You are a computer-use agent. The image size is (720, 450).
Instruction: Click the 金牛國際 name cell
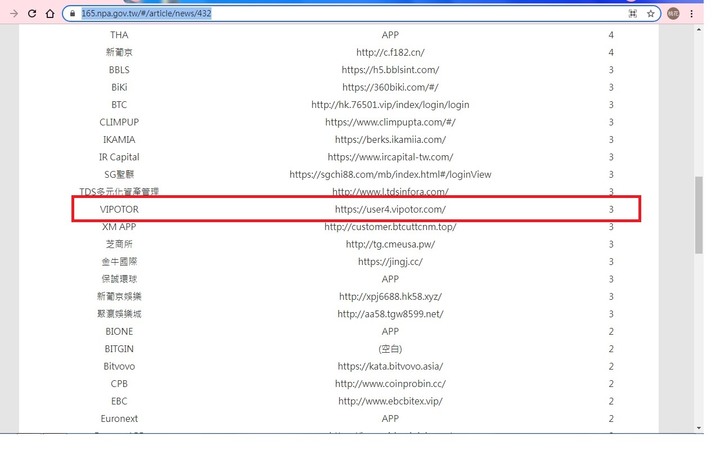pos(119,262)
